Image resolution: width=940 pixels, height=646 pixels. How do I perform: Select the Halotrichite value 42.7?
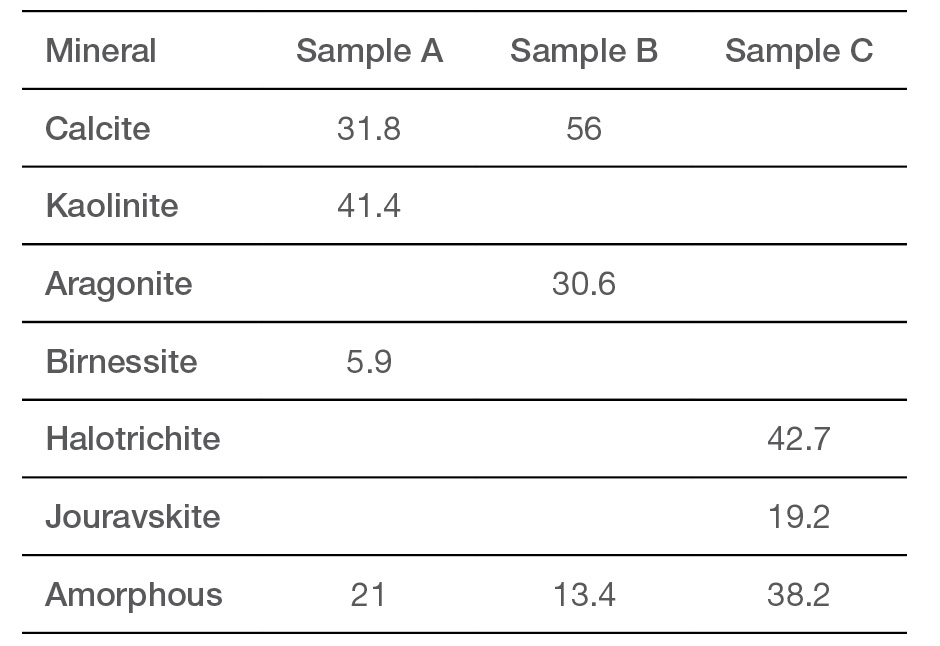pos(799,439)
